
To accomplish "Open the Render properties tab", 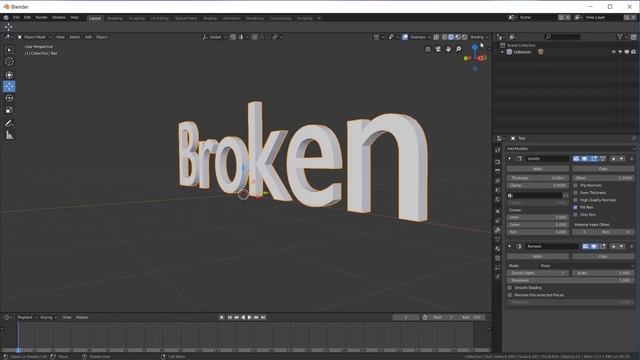I will pos(498,162).
